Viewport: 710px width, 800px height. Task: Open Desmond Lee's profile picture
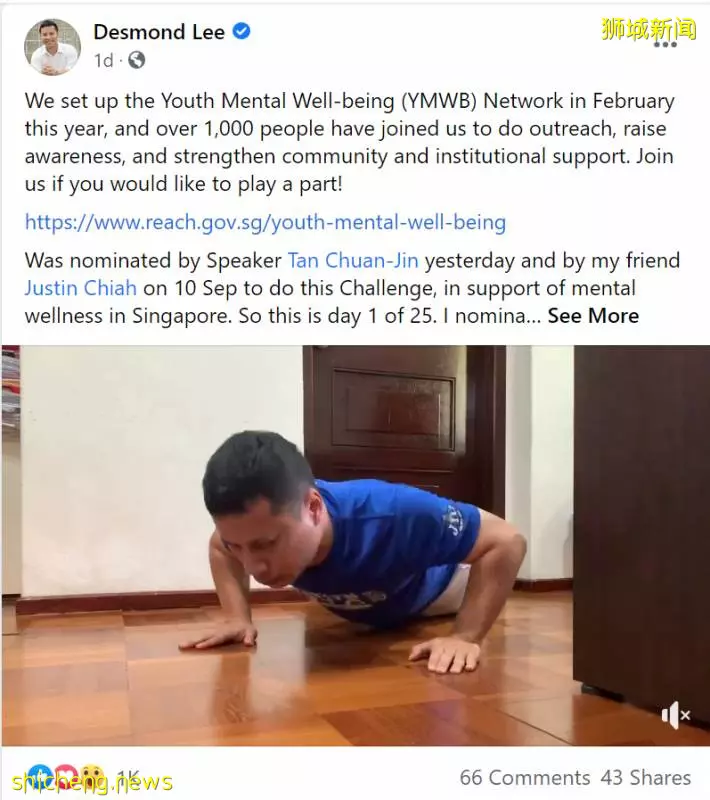tap(53, 47)
